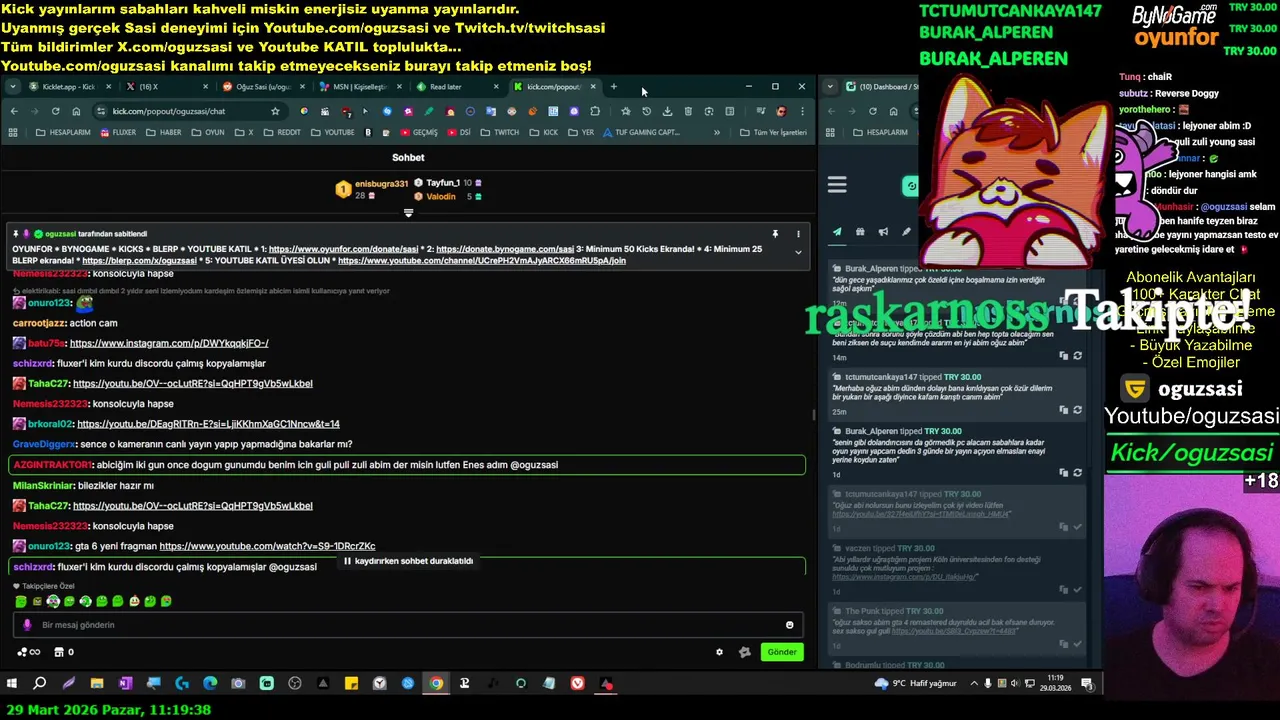The height and width of the screenshot is (720, 1280).
Task: Open batu75s instagram link
Action: point(169,343)
